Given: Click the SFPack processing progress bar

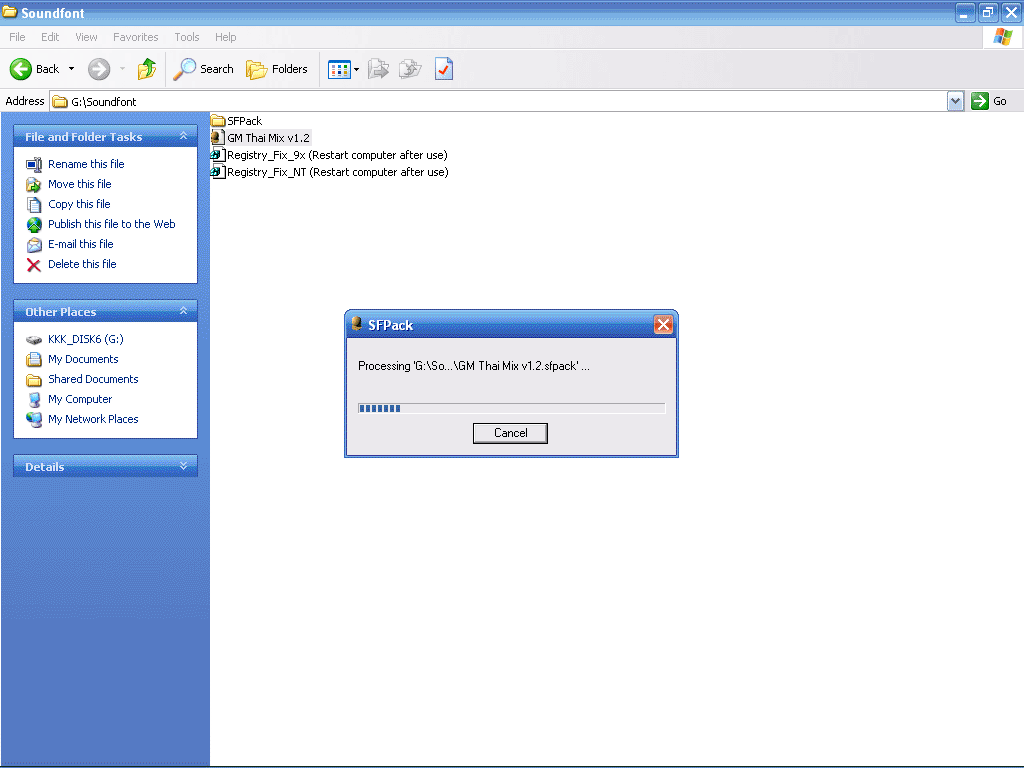Looking at the screenshot, I should 511,408.
